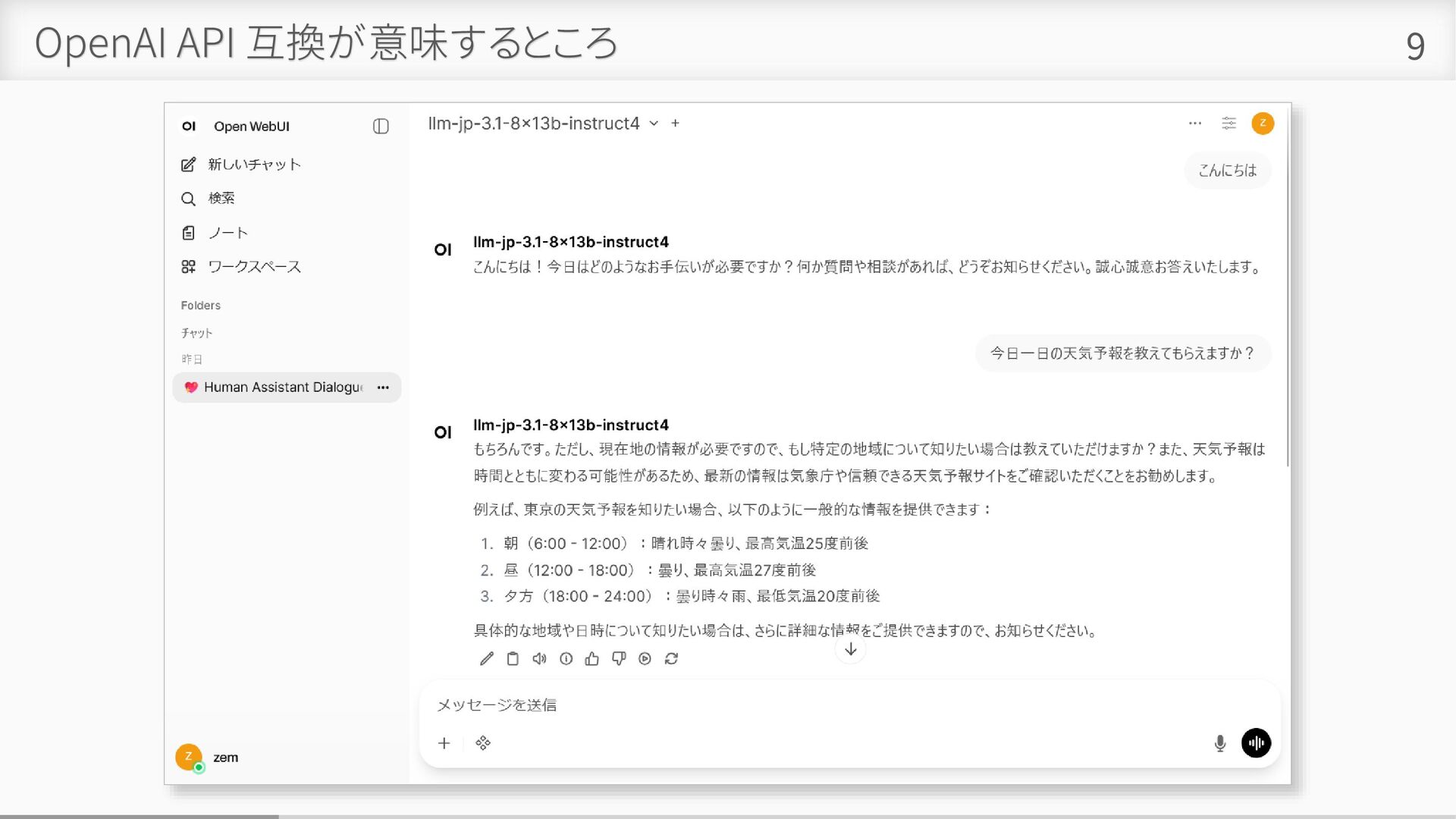Image resolution: width=1456 pixels, height=819 pixels.
Task: Start voice mode with the black waveform button
Action: tap(1256, 743)
